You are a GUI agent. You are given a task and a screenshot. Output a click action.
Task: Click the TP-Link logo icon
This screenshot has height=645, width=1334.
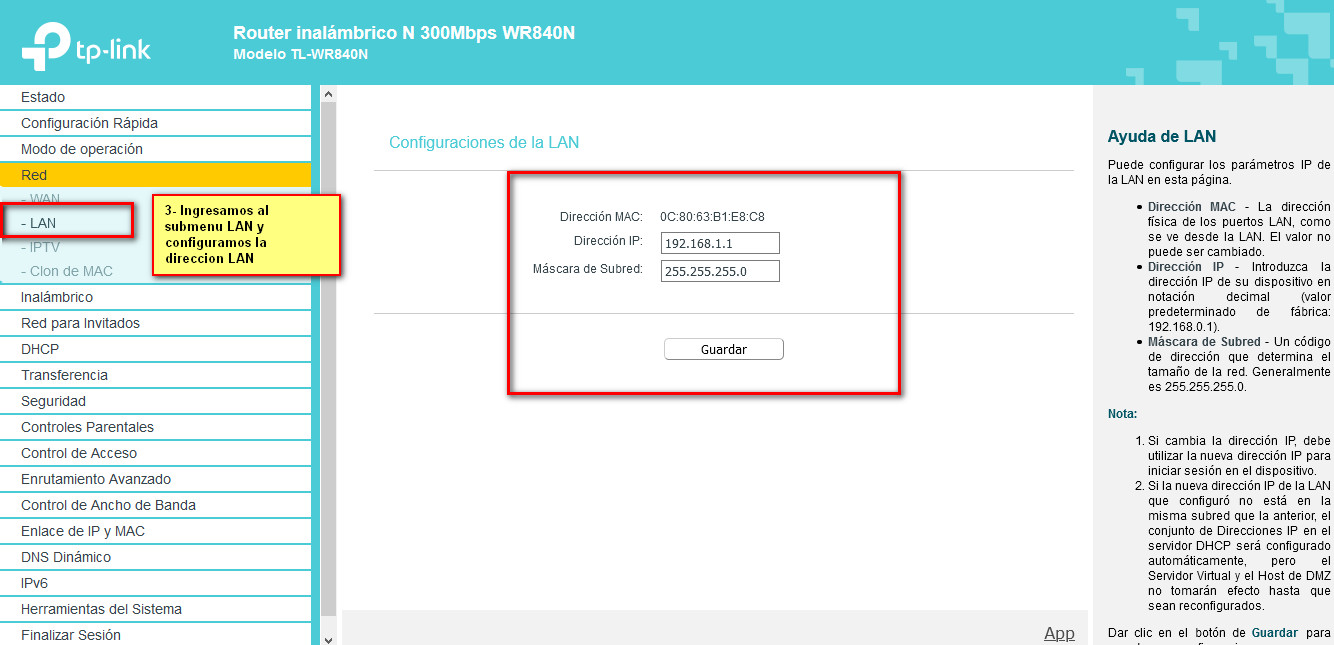tap(47, 46)
